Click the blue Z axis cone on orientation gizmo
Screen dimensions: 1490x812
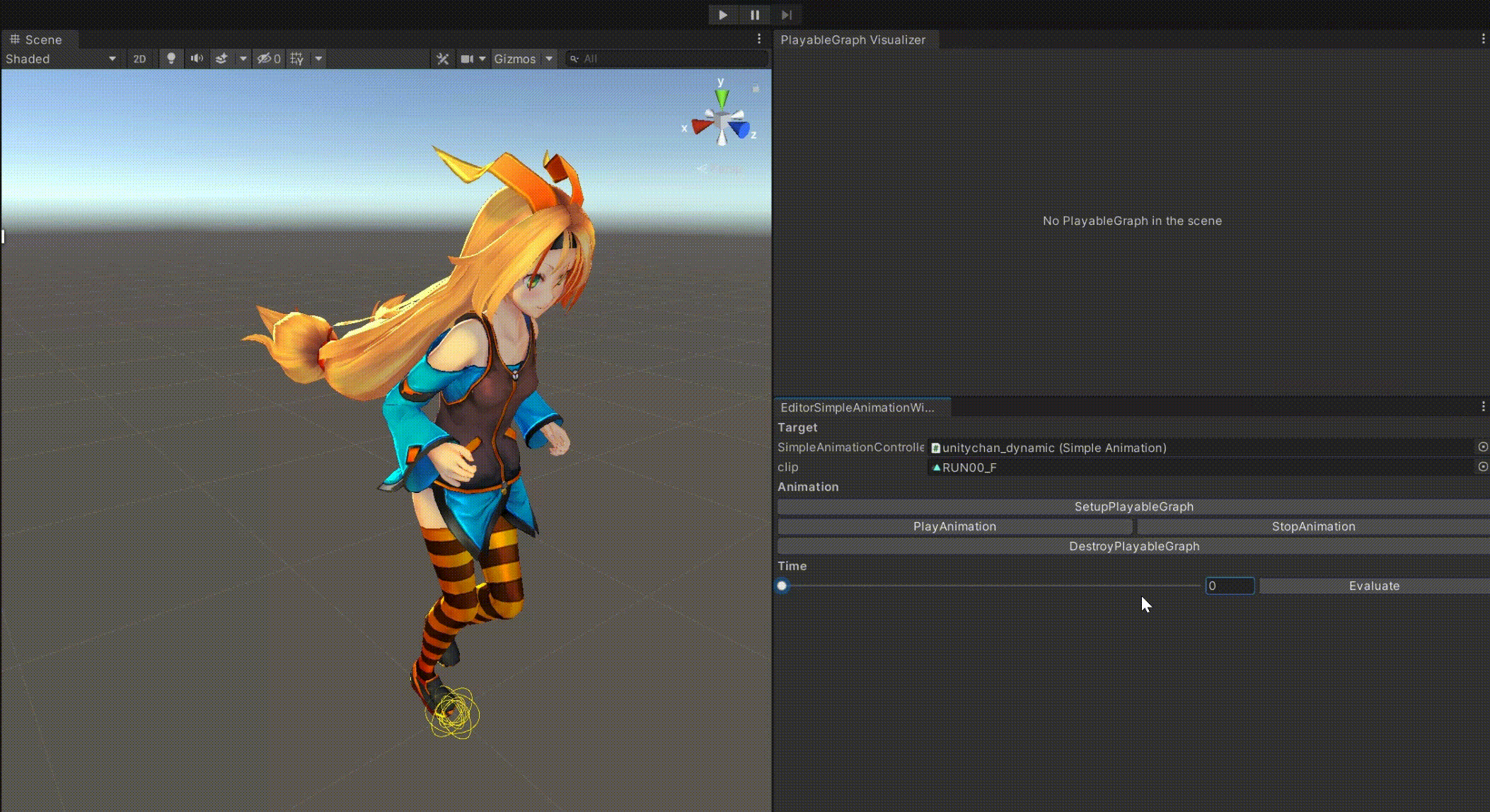740,129
